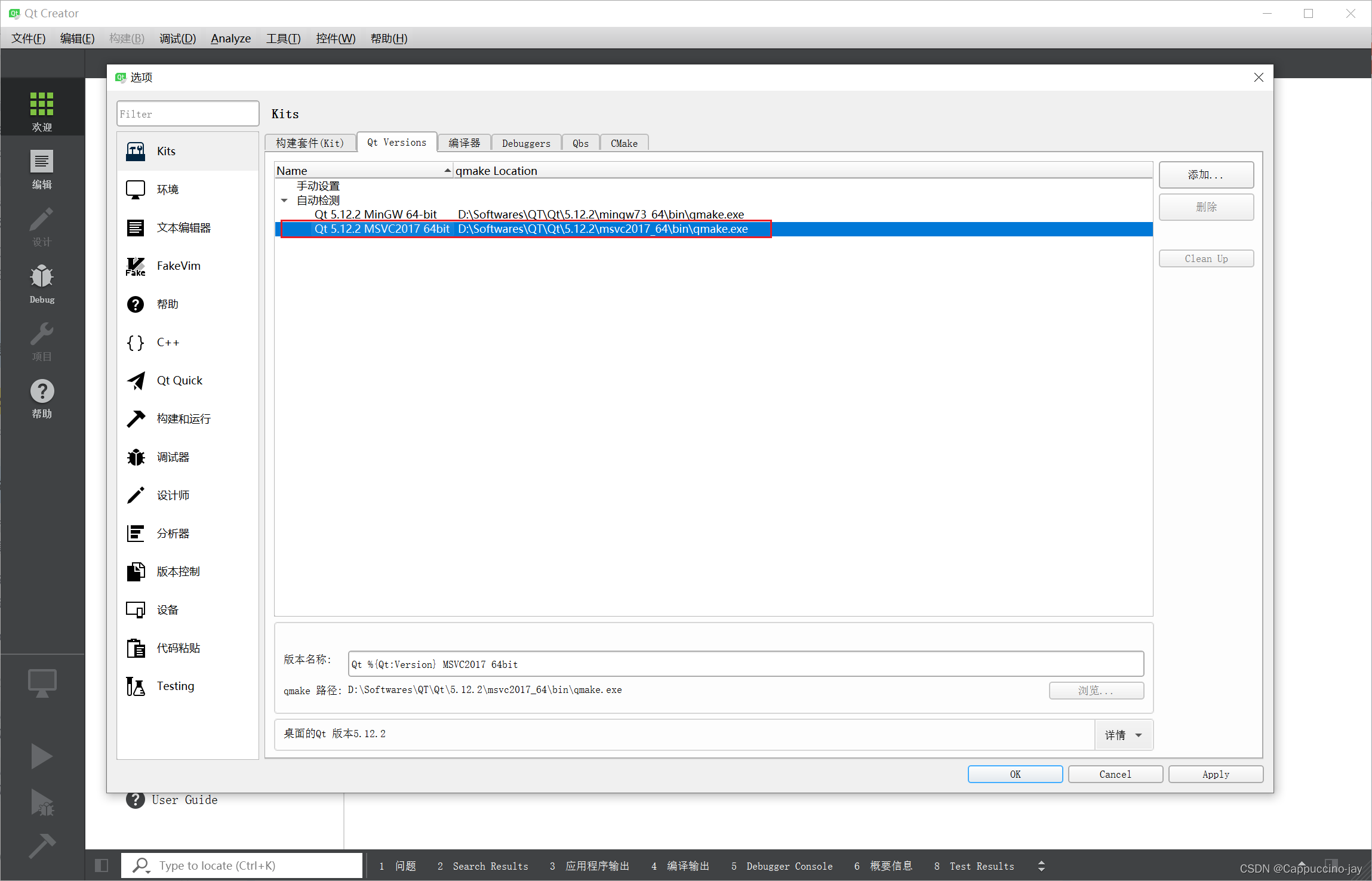
Task: Click the Build and Run icon
Action: pyautogui.click(x=137, y=418)
